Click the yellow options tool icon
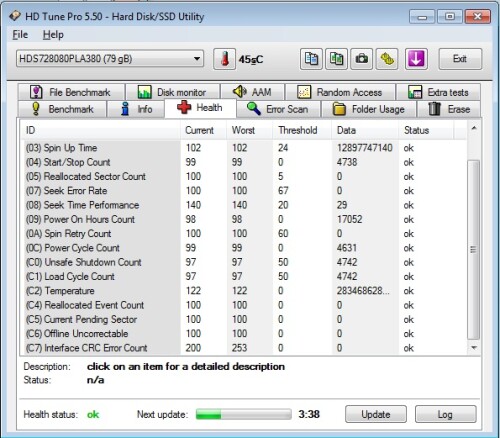The image size is (500, 438). [387, 59]
